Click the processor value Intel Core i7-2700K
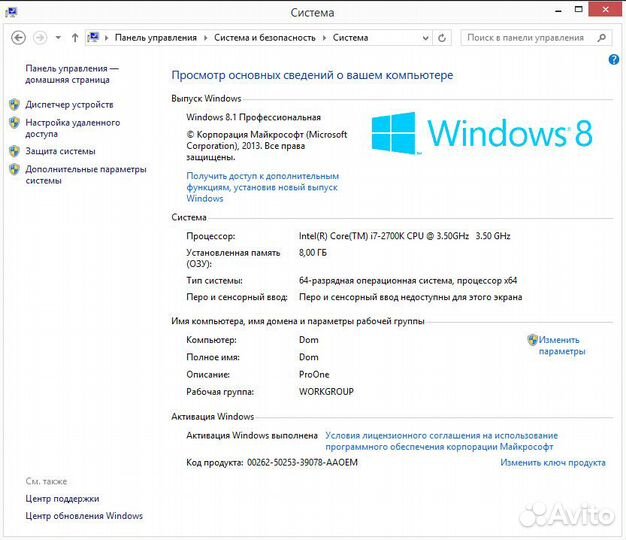The width and height of the screenshot is (626, 540). [404, 236]
